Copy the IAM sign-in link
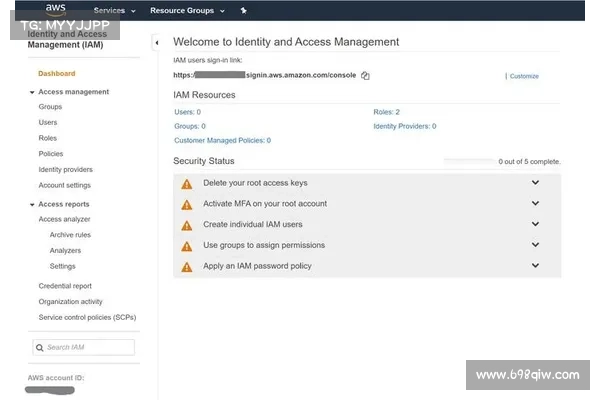 click(365, 76)
